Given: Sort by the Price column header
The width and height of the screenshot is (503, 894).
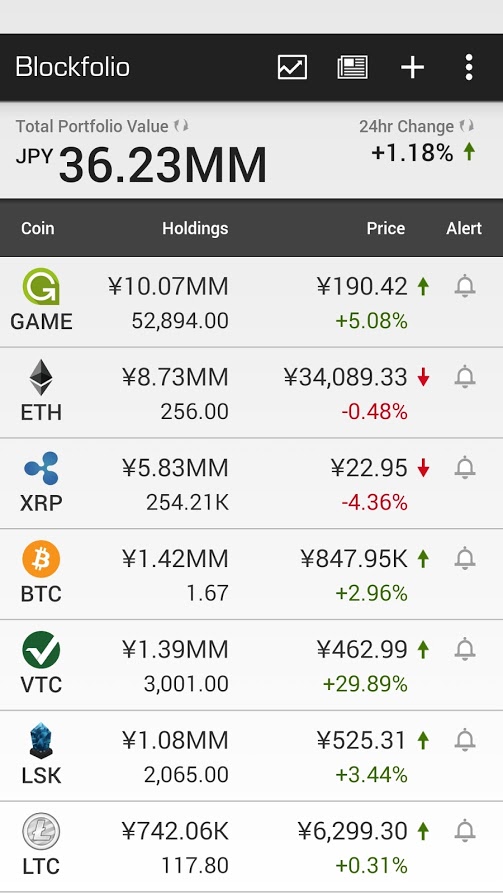Looking at the screenshot, I should [386, 228].
